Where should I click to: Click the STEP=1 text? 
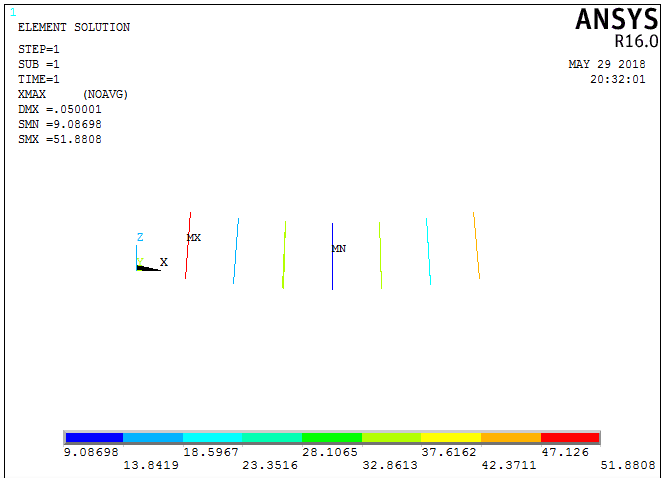point(38,49)
